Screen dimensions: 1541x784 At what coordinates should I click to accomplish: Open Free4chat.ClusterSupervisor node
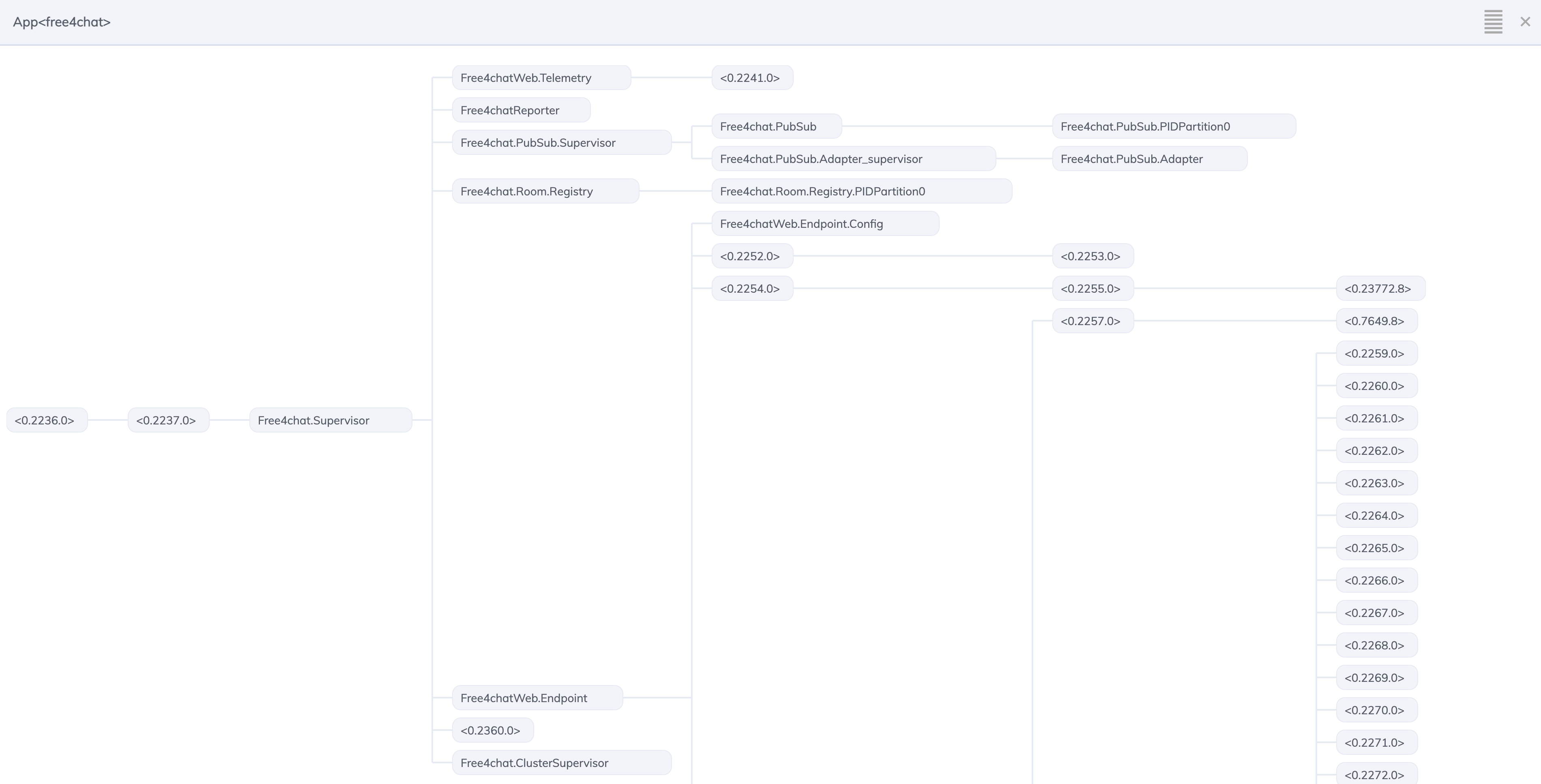pos(561,763)
